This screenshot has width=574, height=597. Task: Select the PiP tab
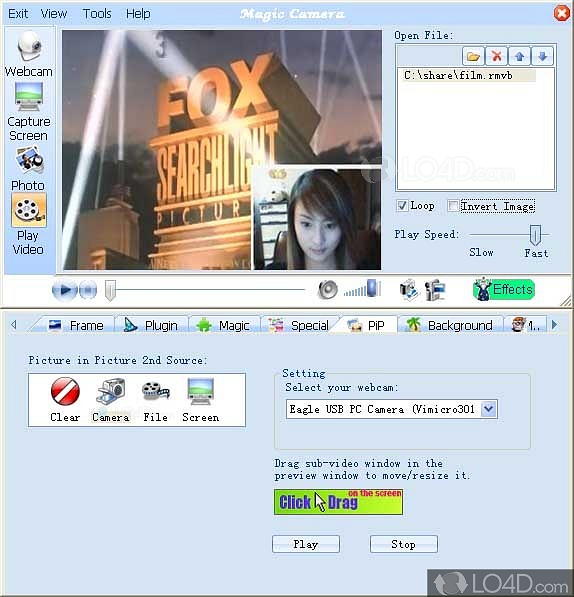[x=366, y=326]
